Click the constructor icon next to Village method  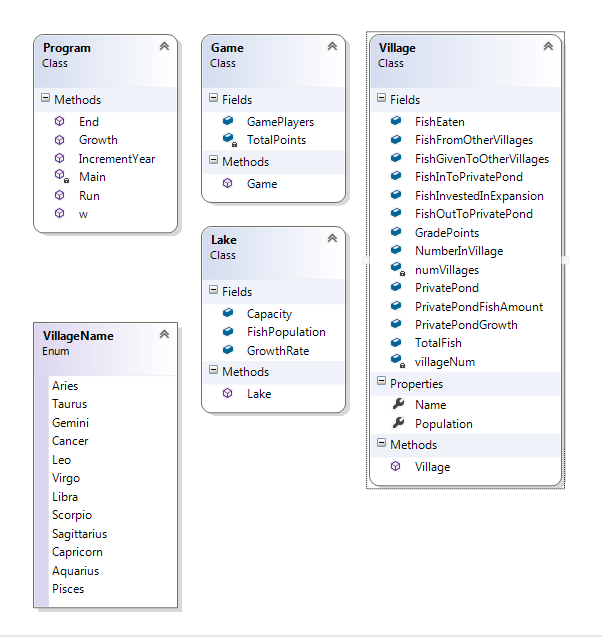pyautogui.click(x=396, y=467)
